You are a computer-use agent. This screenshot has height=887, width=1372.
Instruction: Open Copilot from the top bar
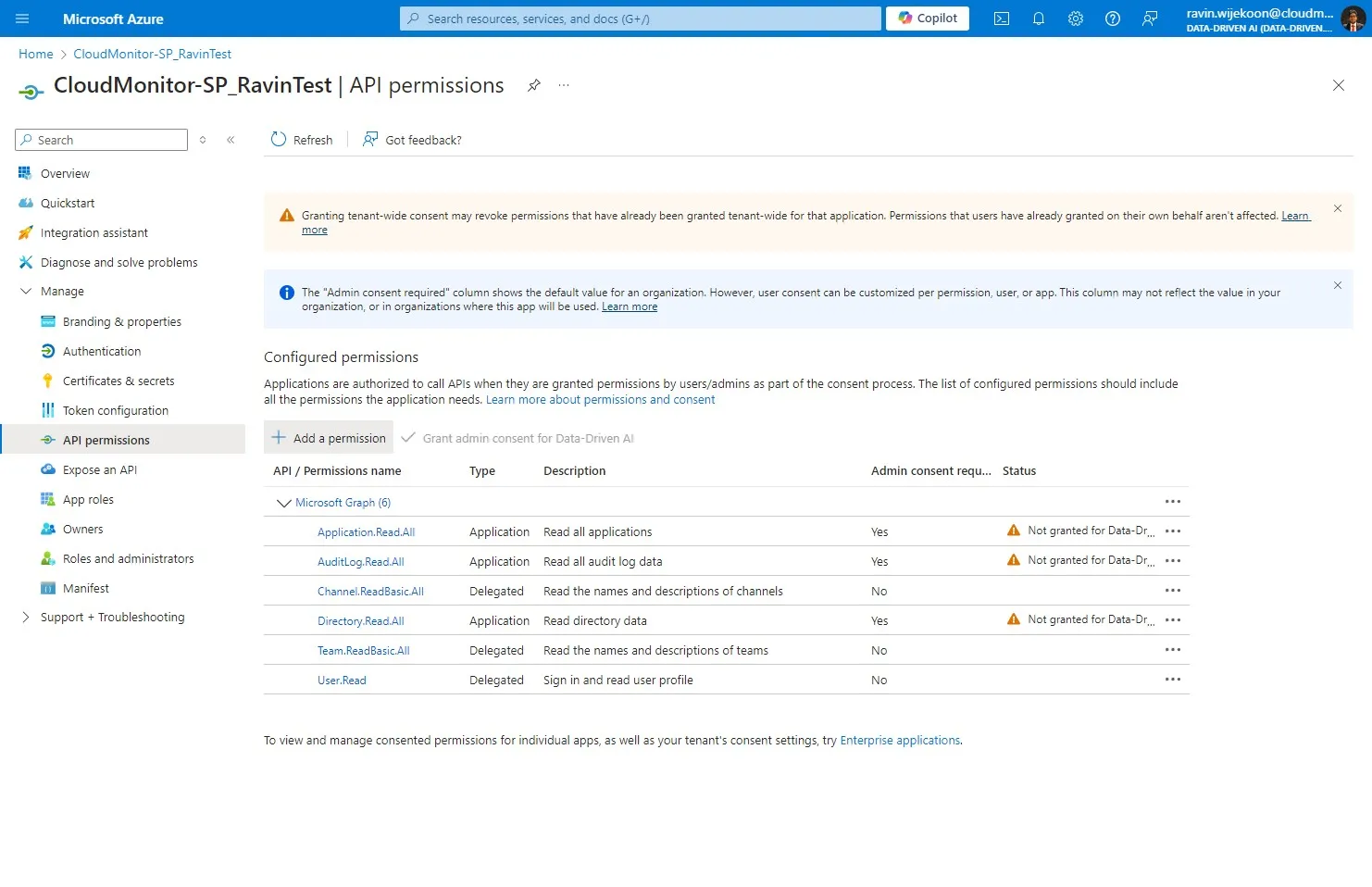pos(928,19)
